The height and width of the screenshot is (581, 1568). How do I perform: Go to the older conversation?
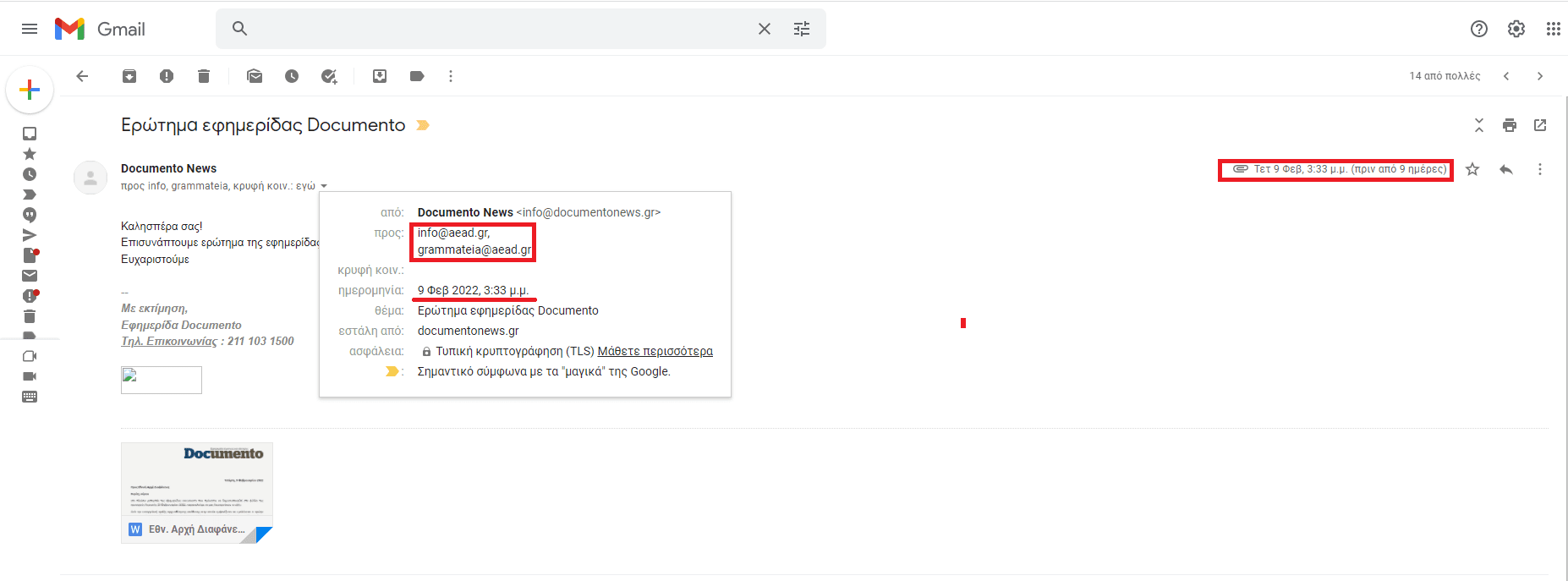pyautogui.click(x=1540, y=76)
